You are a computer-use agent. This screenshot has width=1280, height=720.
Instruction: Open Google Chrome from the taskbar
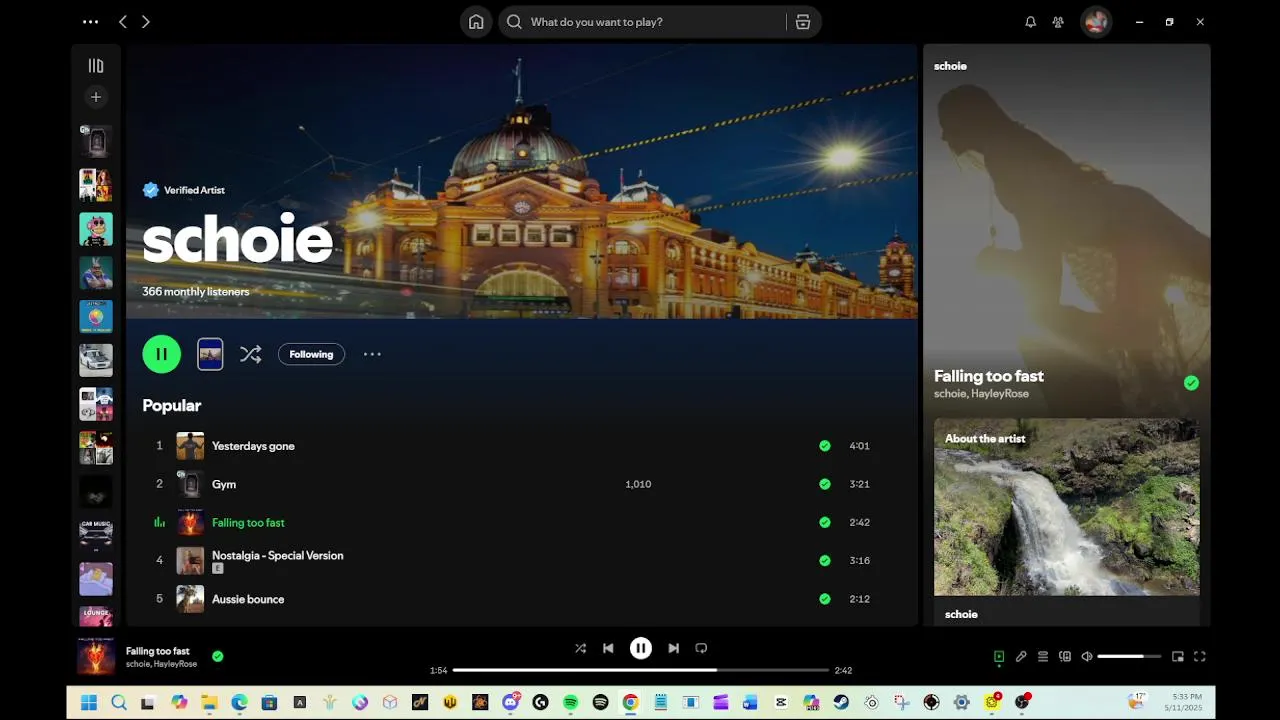coord(630,702)
